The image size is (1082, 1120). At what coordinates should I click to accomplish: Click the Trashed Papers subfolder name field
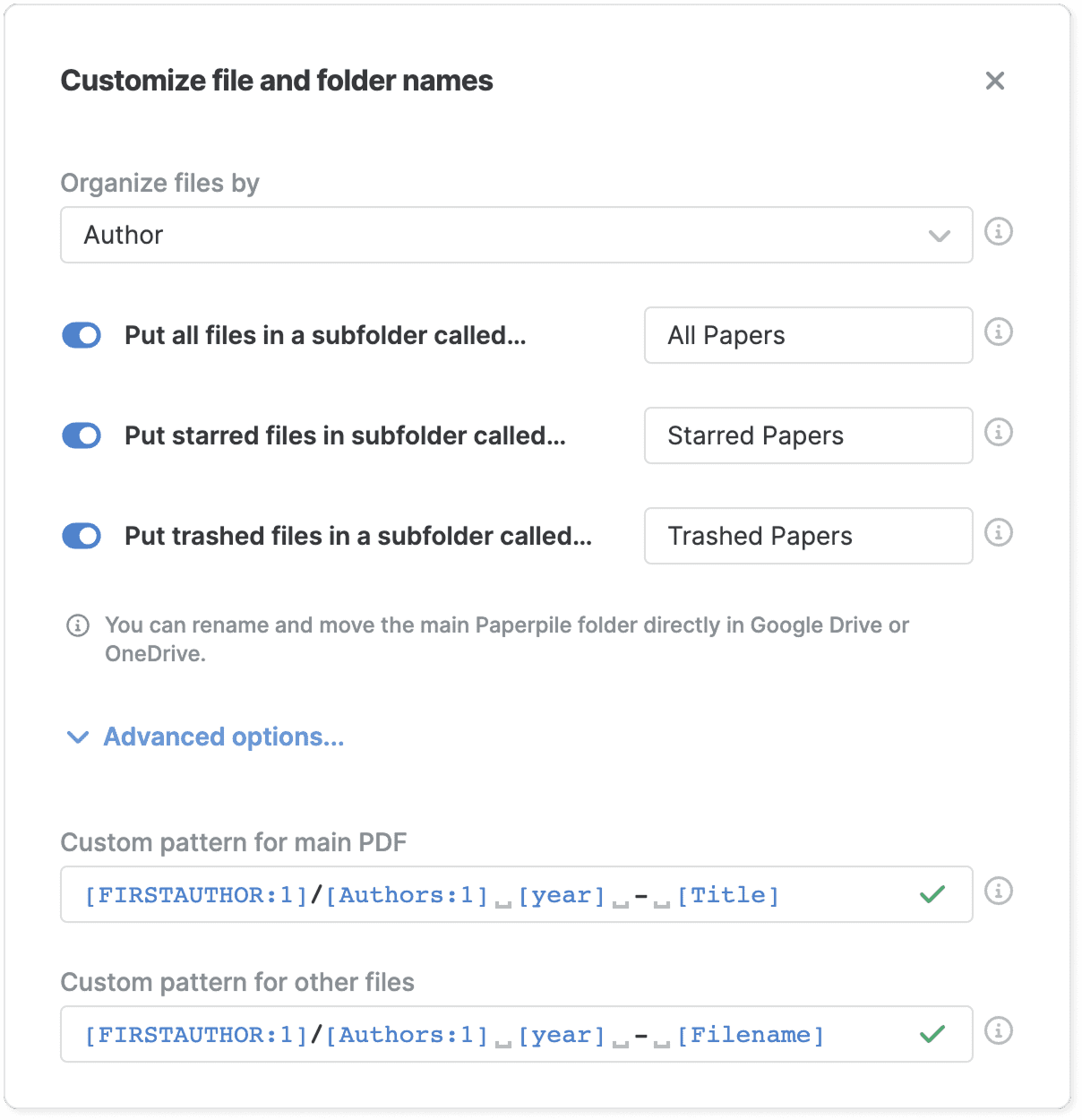pyautogui.click(x=808, y=536)
